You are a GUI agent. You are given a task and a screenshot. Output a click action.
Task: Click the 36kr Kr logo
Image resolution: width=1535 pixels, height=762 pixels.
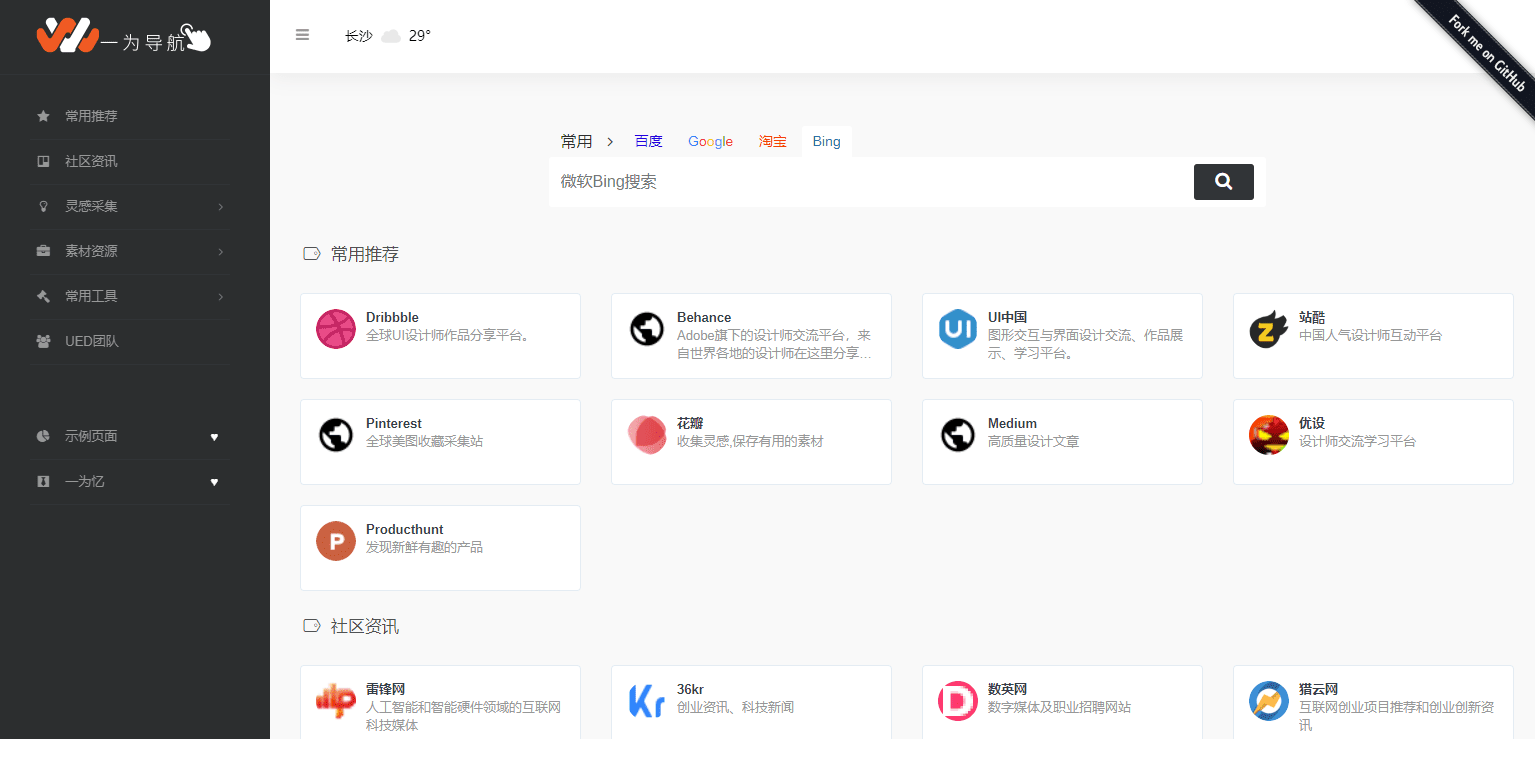647,701
